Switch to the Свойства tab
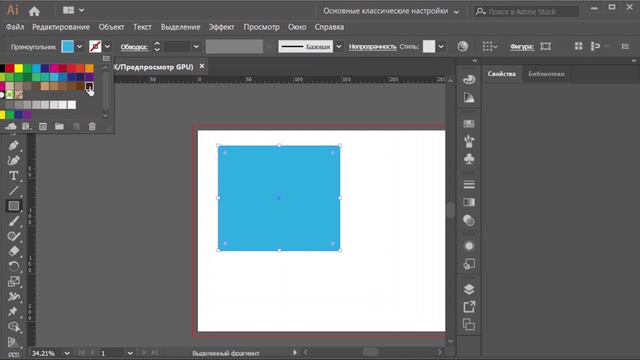The height and width of the screenshot is (360, 640). [501, 74]
